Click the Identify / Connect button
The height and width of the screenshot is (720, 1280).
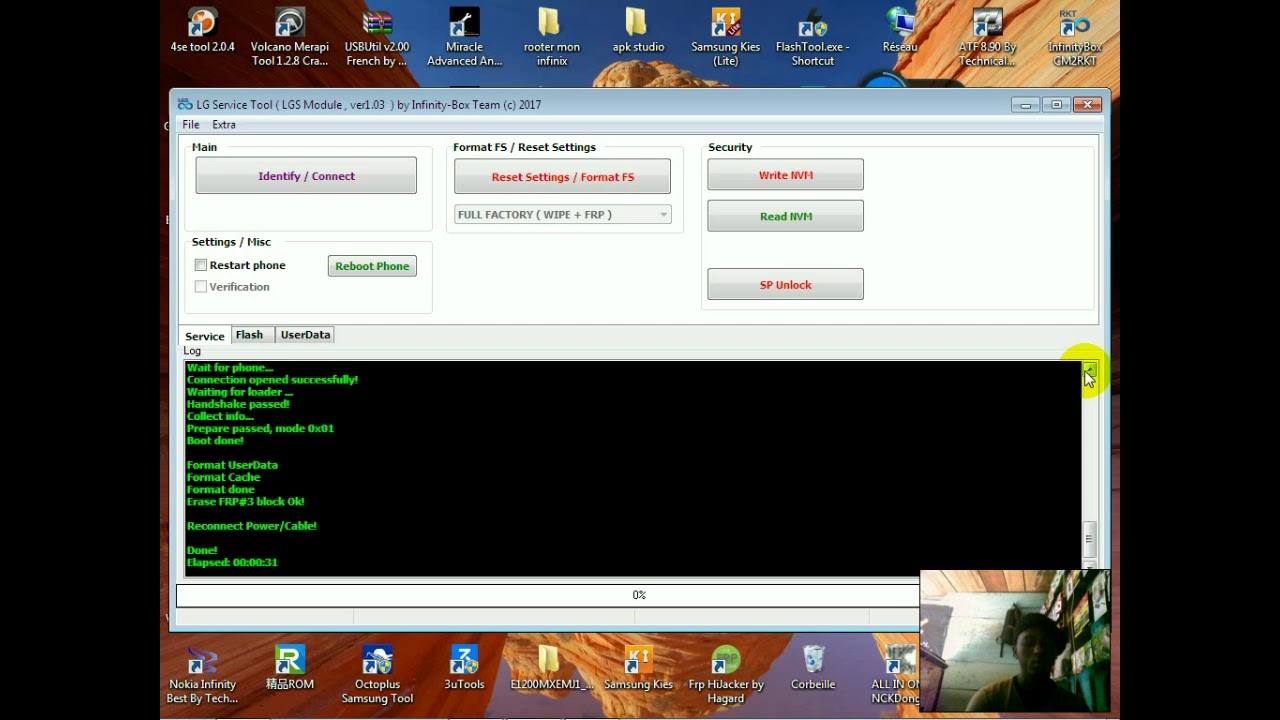click(306, 176)
